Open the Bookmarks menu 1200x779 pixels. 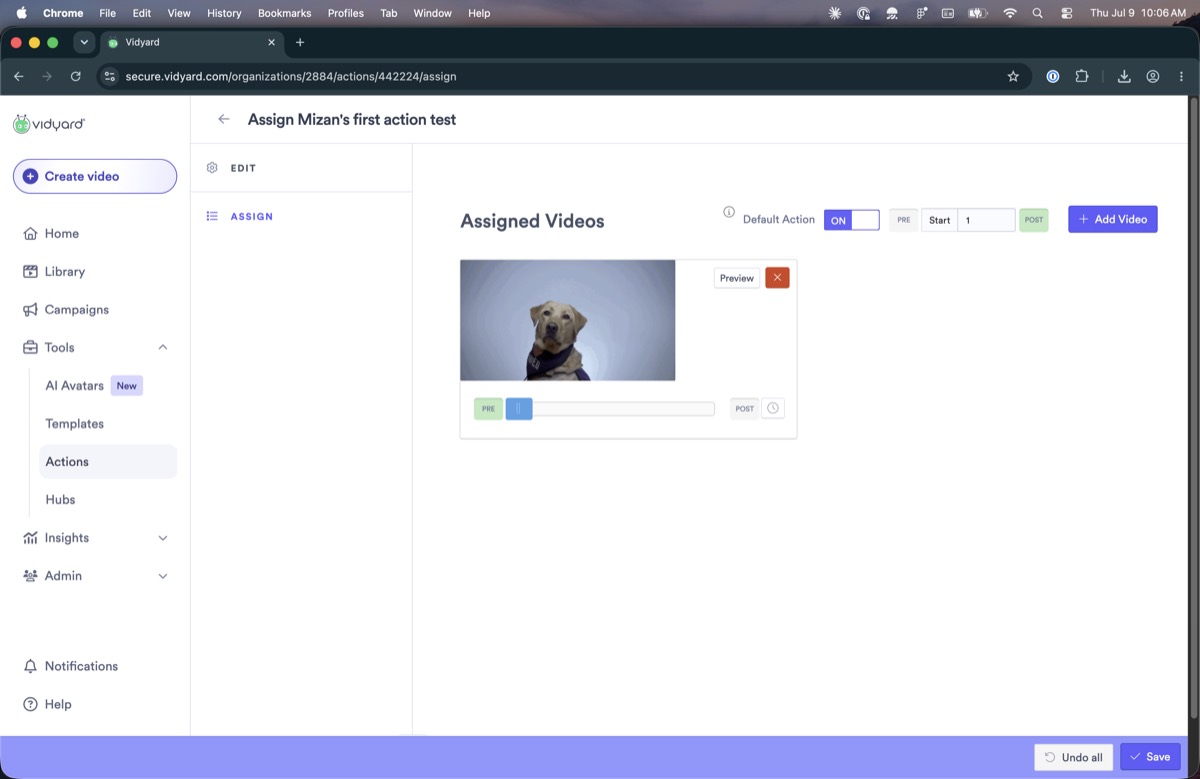284,13
